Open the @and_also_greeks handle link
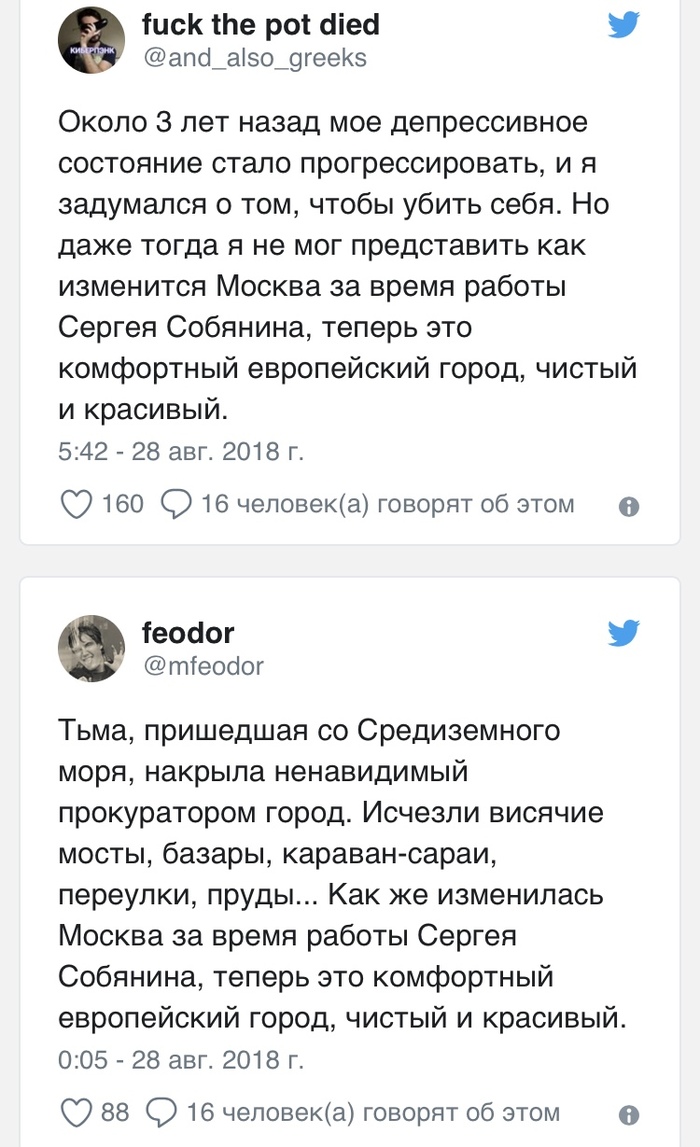This screenshot has height=1147, width=700. pos(254,58)
